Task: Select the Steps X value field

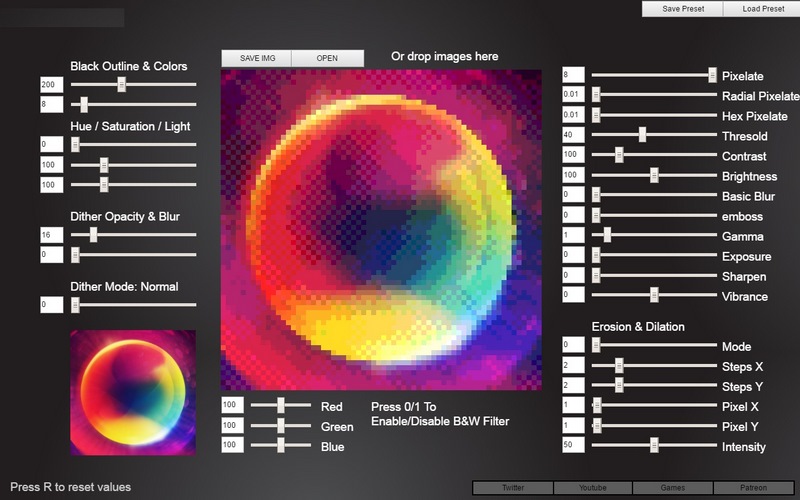Action: (573, 365)
